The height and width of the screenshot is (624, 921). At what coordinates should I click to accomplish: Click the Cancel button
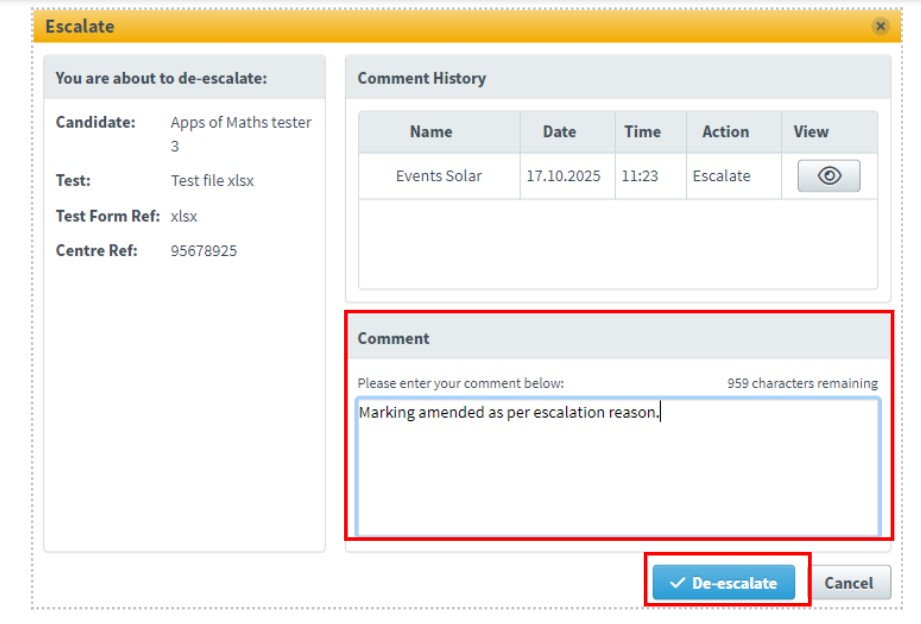(x=849, y=583)
